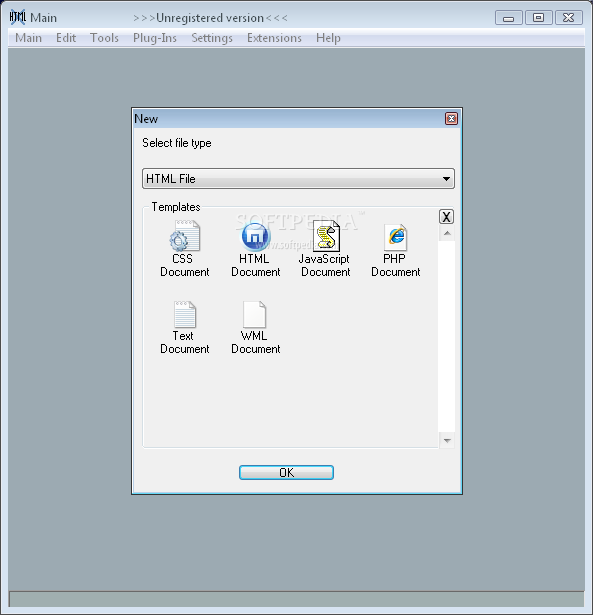This screenshot has height=615, width=593.
Task: Pick the JavaScript Document template icon
Action: point(326,236)
